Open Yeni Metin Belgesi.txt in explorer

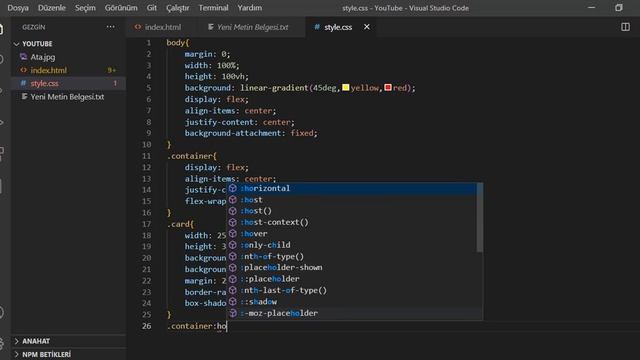tap(67, 97)
